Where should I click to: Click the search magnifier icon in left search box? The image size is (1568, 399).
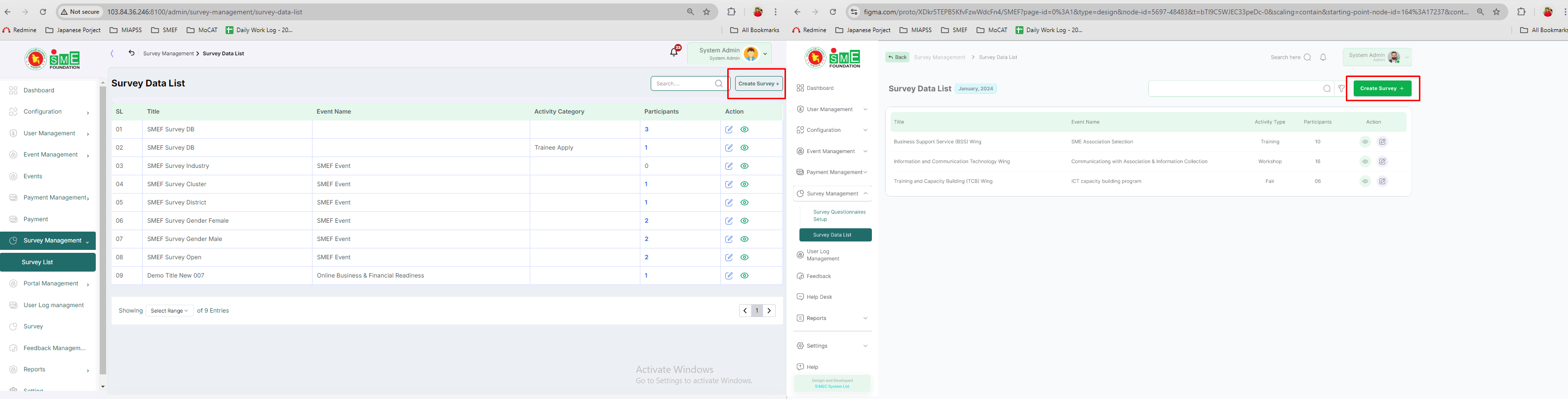pyautogui.click(x=719, y=83)
